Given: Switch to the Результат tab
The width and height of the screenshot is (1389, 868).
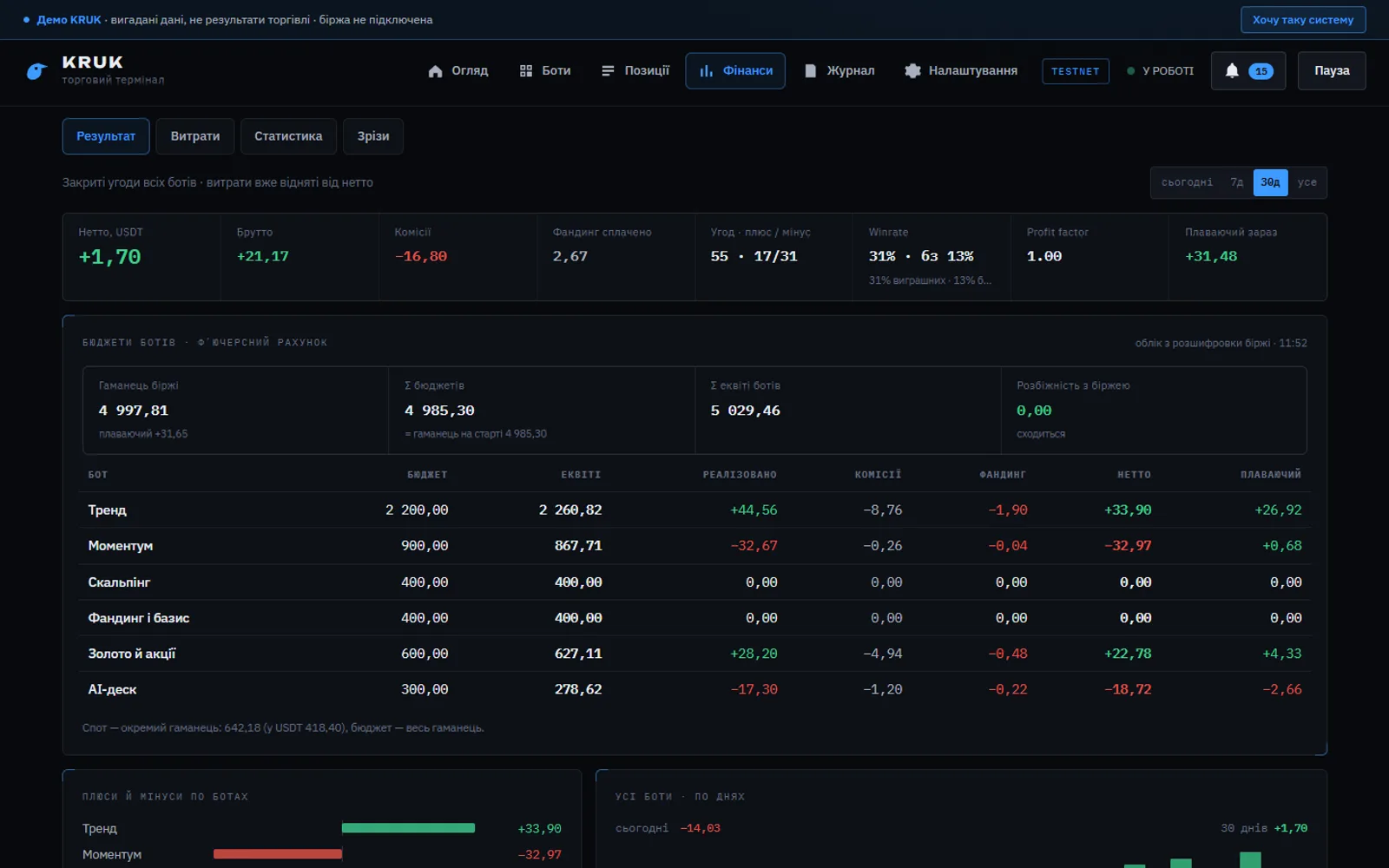Looking at the screenshot, I should 106,136.
